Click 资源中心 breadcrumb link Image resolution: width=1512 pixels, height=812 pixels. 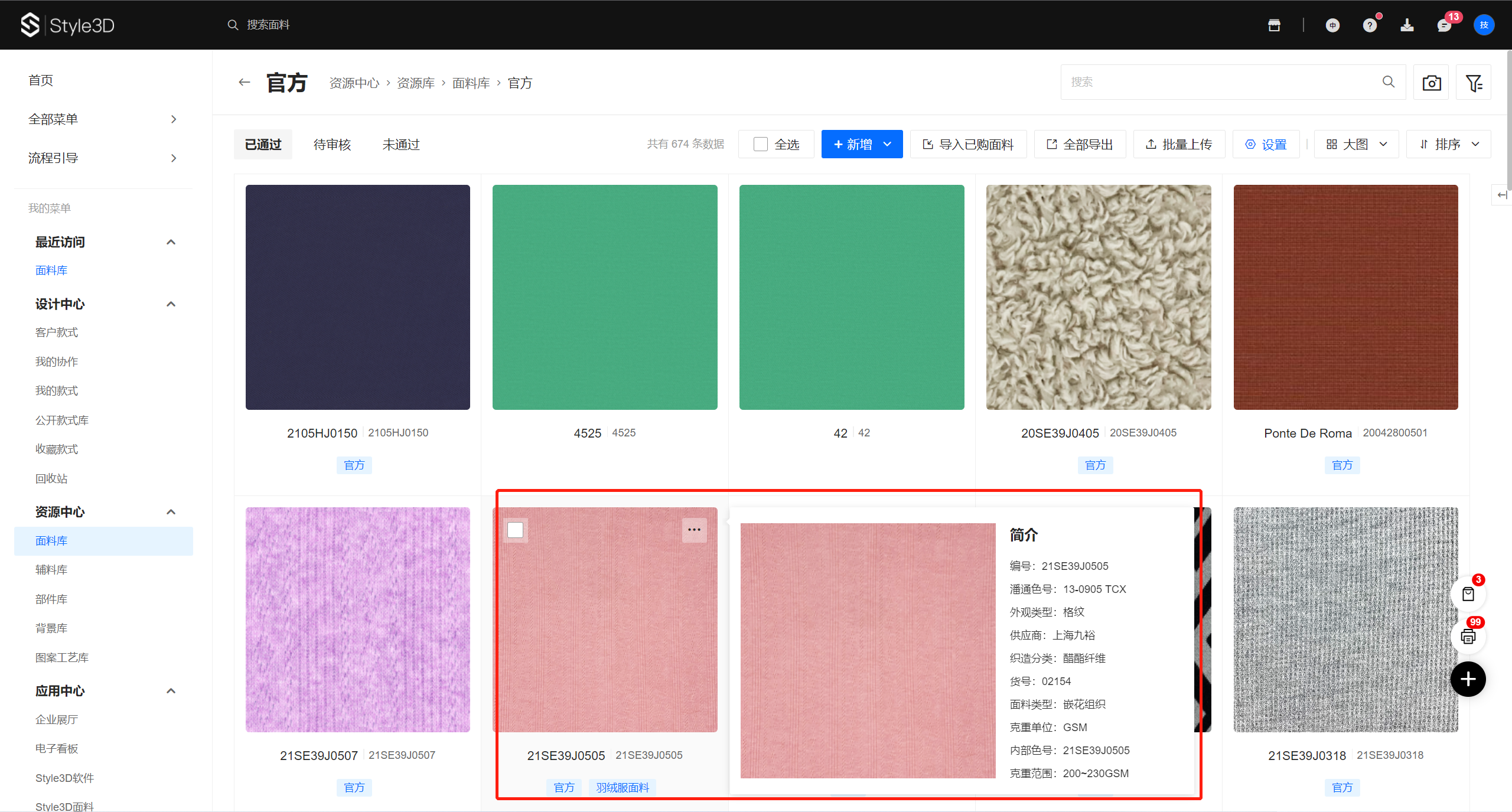click(x=354, y=83)
